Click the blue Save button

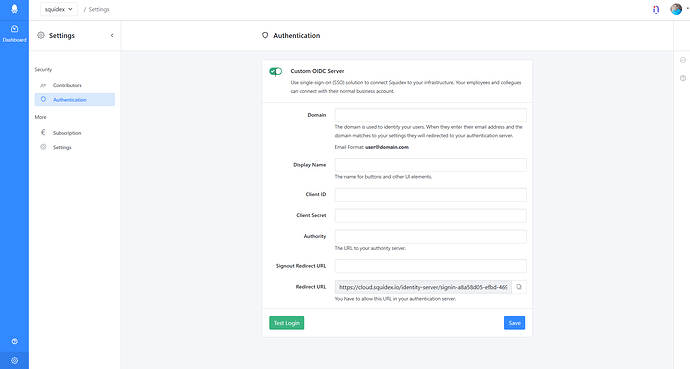tap(514, 323)
